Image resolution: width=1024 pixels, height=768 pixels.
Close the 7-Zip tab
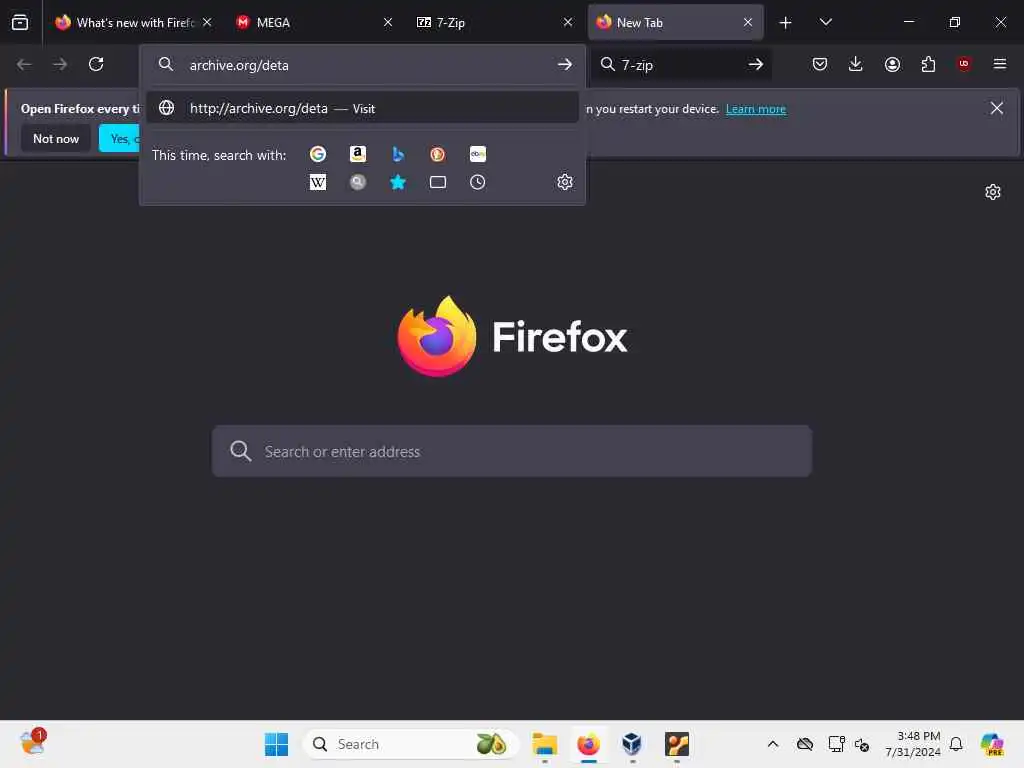(568, 22)
